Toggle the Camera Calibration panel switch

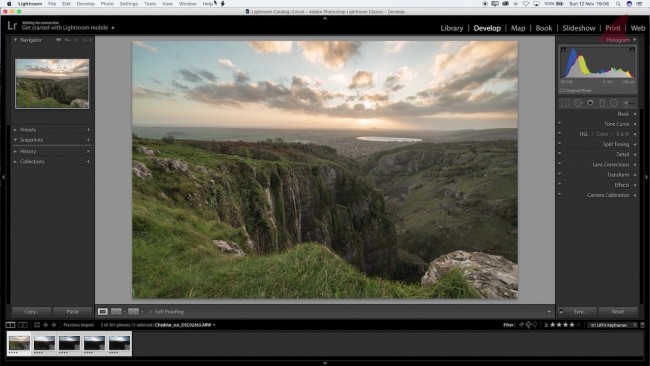pyautogui.click(x=560, y=194)
